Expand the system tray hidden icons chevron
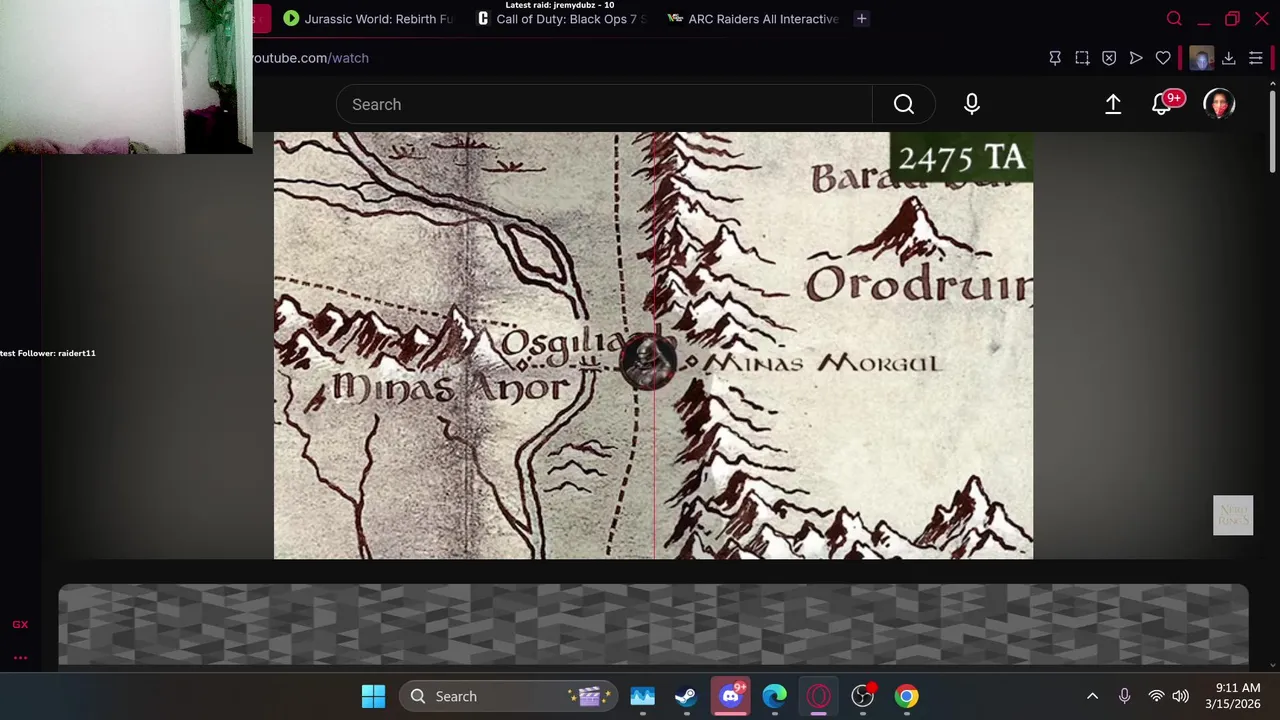1280x720 pixels. 1092,696
